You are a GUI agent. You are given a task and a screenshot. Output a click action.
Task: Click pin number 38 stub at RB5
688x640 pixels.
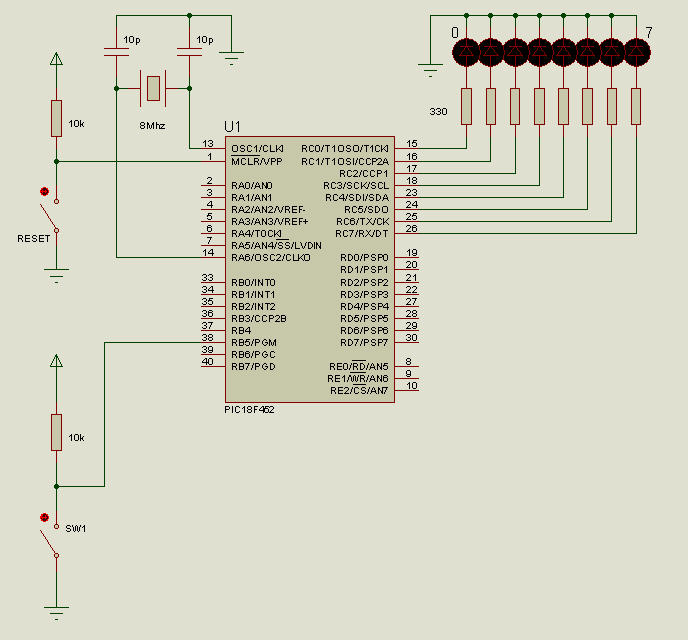click(208, 337)
